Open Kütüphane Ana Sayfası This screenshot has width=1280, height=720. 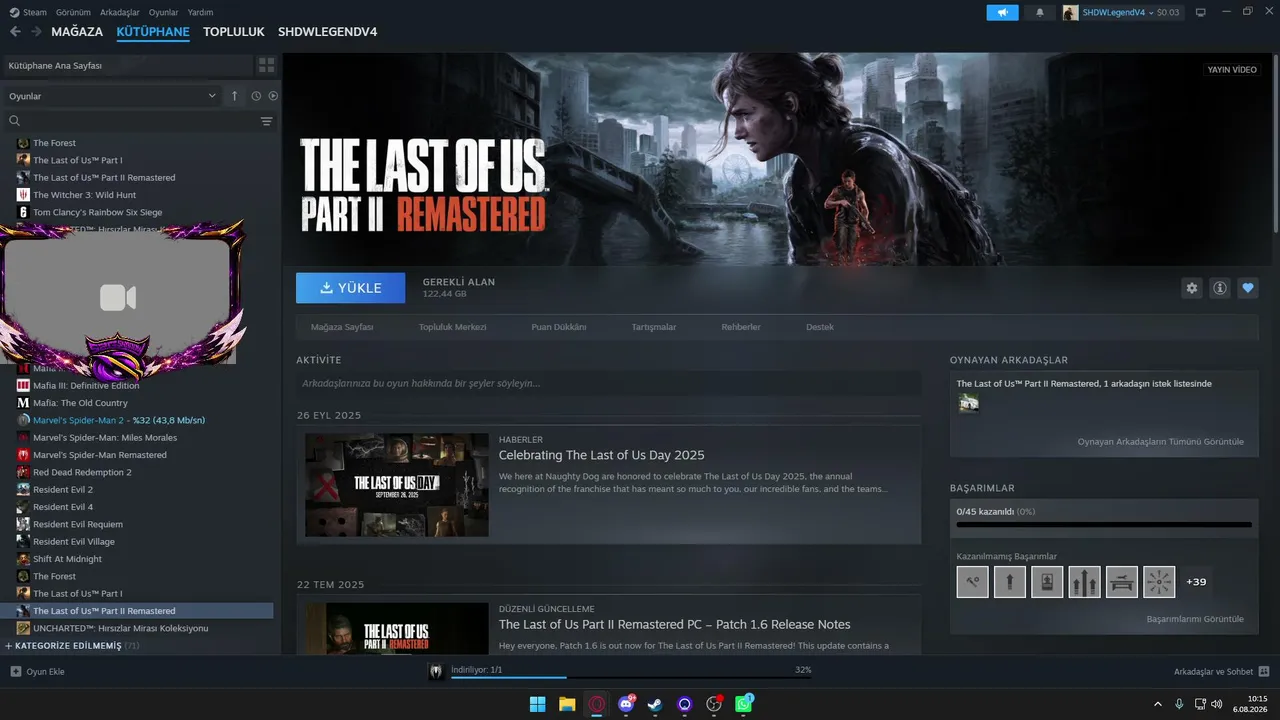click(x=127, y=65)
